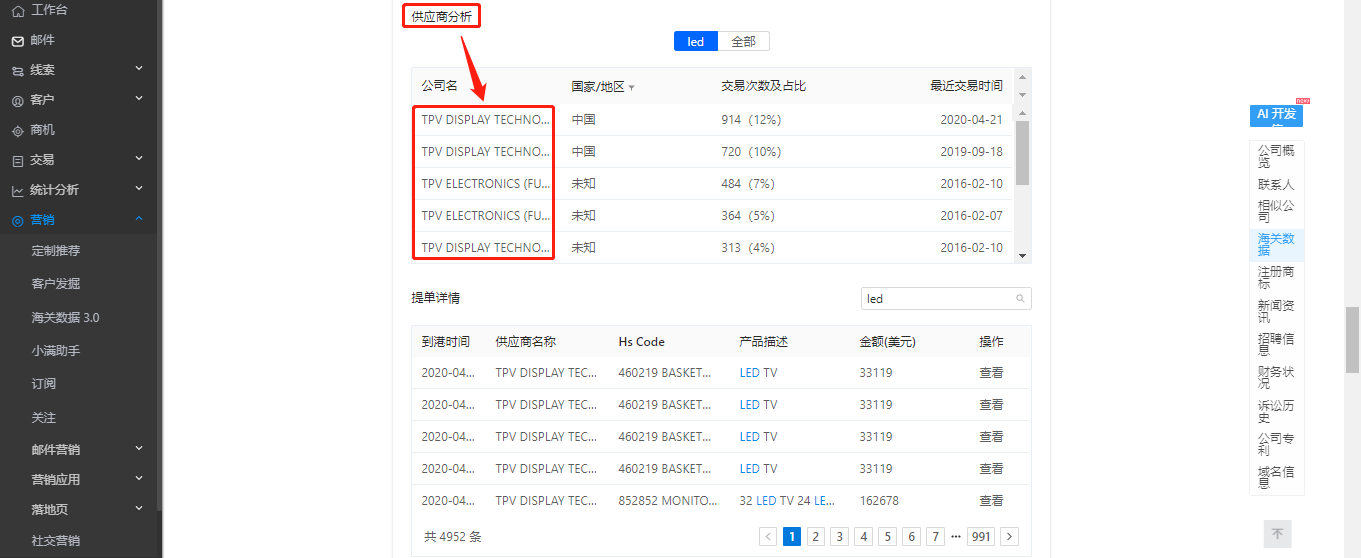Click the supplier table scroll-down arrow
The height and width of the screenshot is (558, 1361).
tap(1022, 256)
